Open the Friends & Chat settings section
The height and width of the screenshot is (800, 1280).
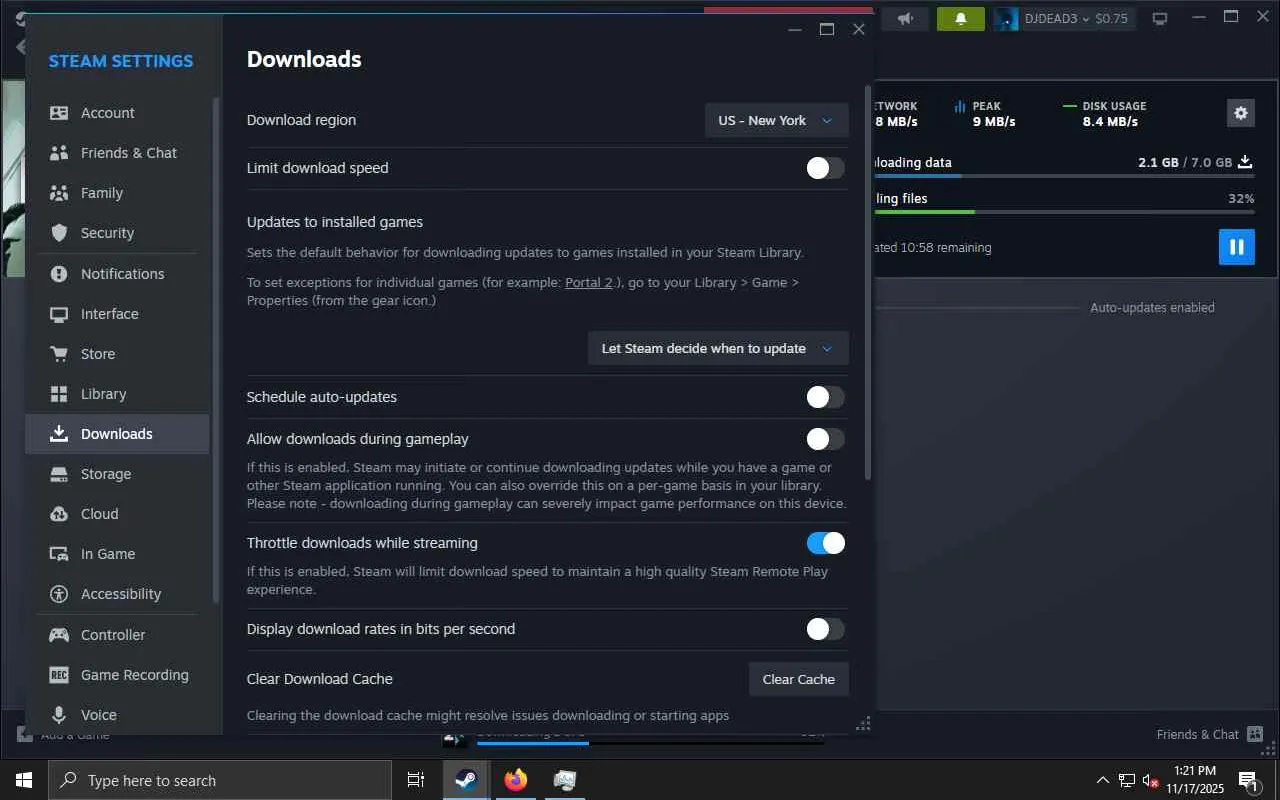[117, 153]
